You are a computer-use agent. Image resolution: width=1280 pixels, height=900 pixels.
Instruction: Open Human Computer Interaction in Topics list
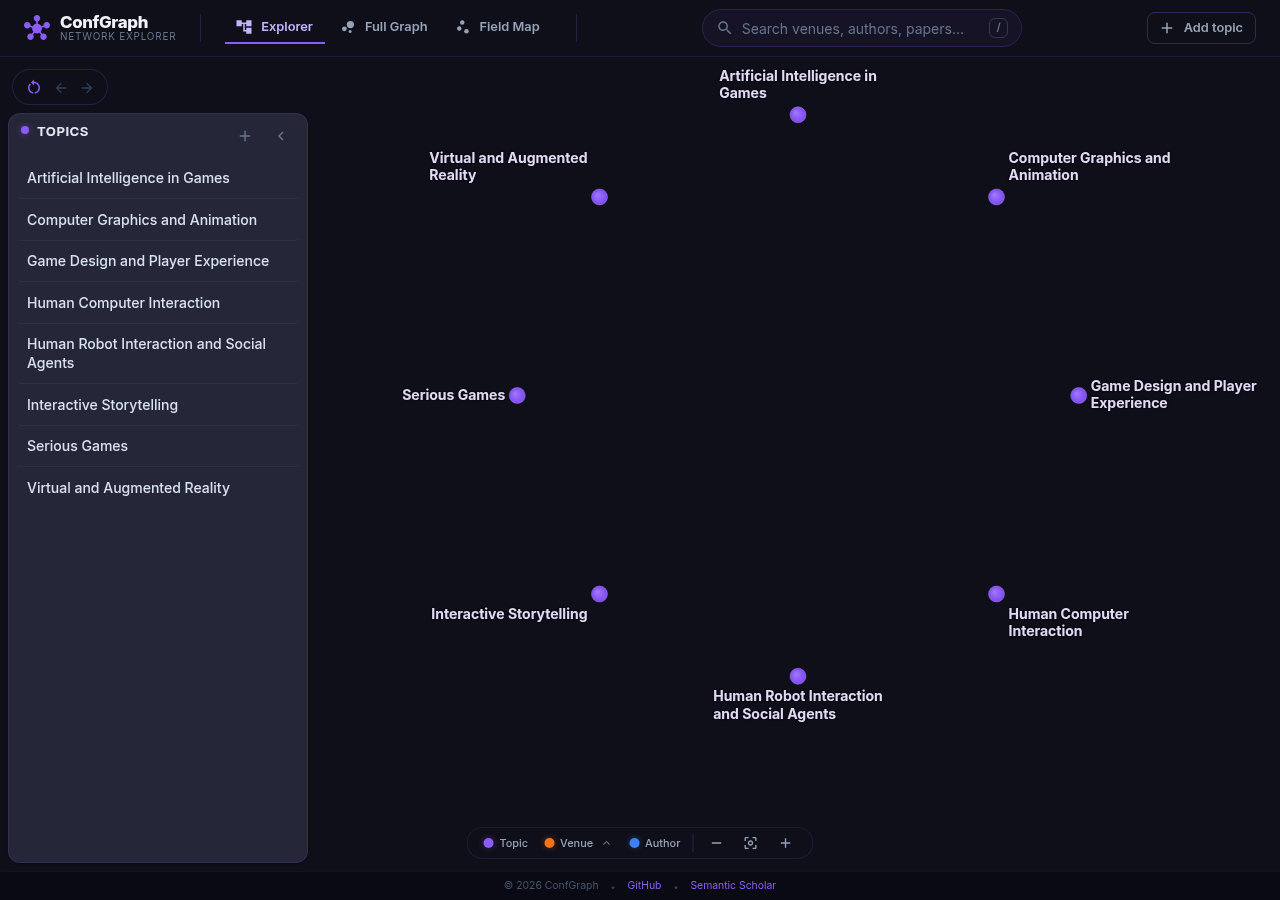click(x=158, y=303)
